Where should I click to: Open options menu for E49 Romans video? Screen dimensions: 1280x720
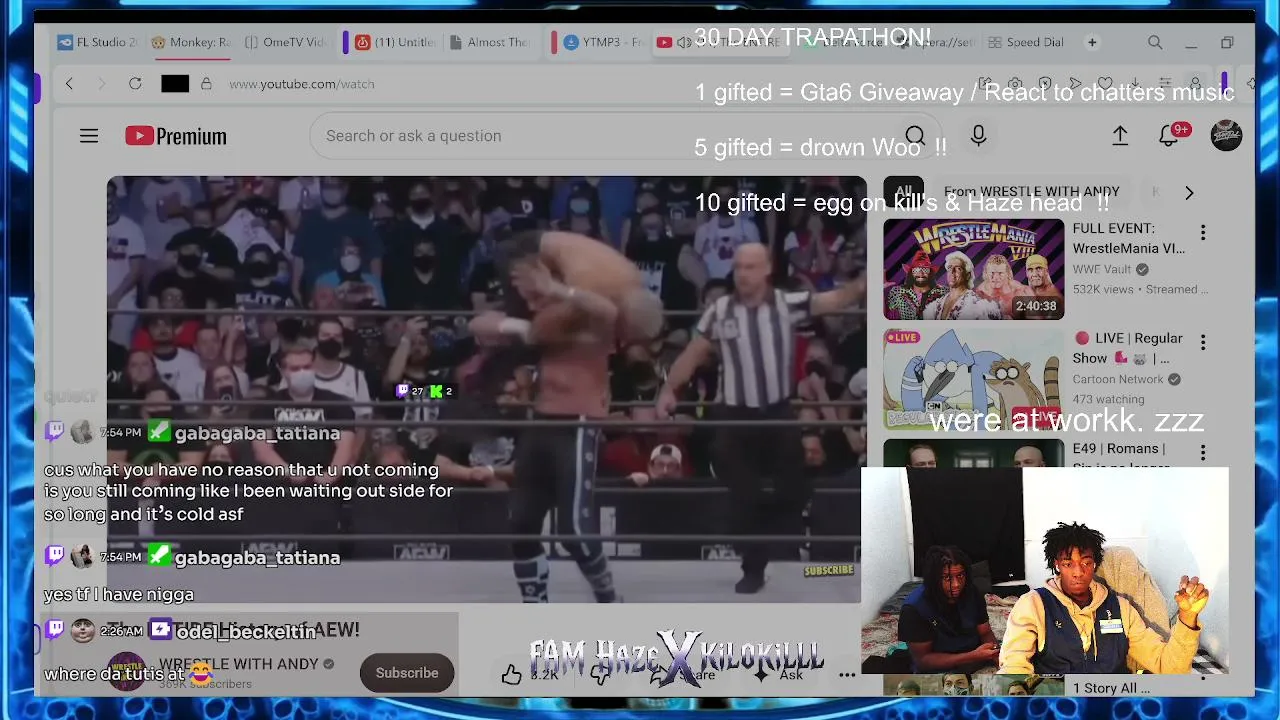[1203, 453]
